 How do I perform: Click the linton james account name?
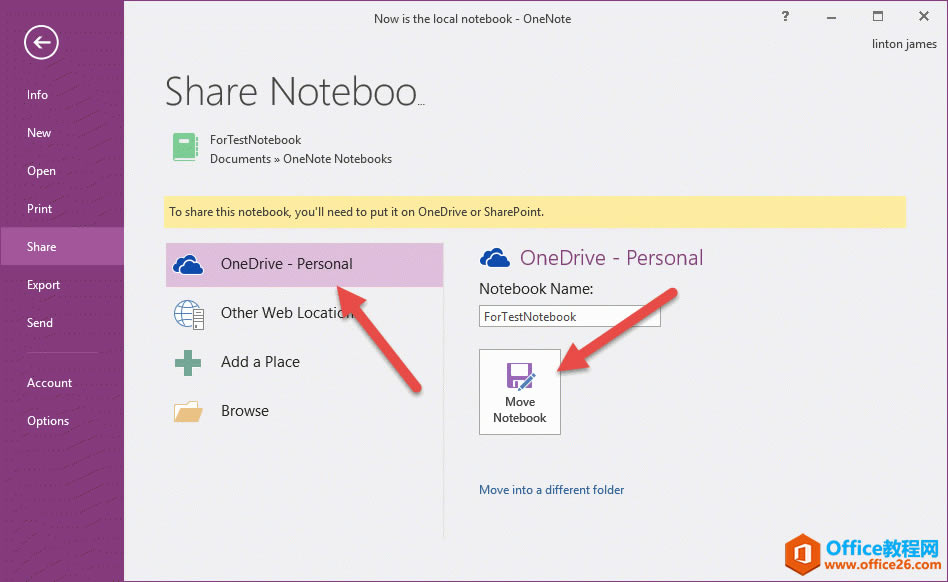tap(906, 42)
